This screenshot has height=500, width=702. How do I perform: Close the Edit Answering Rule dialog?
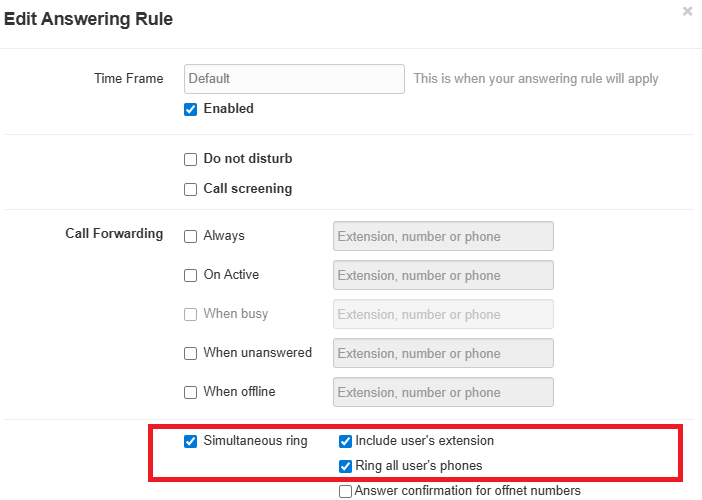687,11
